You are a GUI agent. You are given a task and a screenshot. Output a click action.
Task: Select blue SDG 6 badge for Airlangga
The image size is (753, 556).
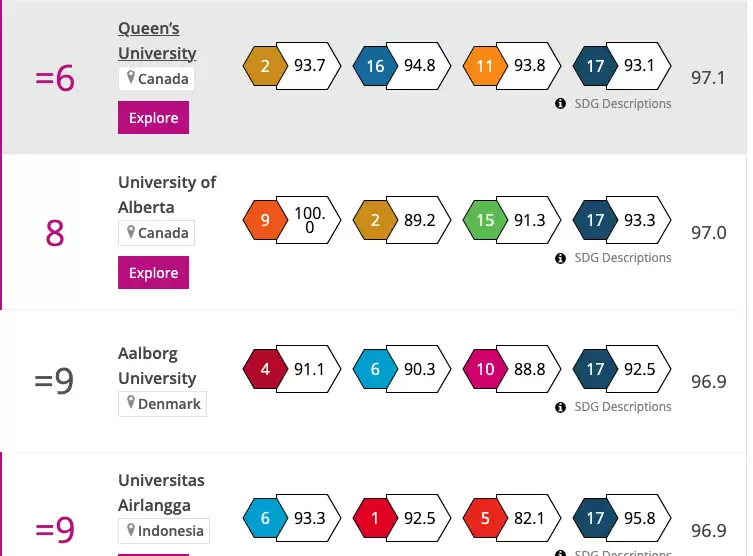click(x=265, y=518)
